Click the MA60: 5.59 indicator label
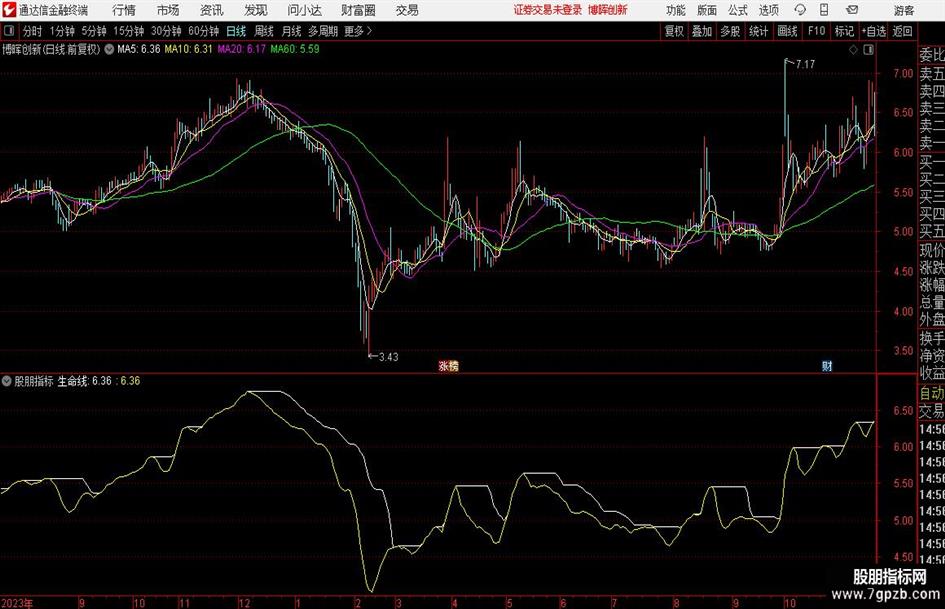The height and width of the screenshot is (609, 945). click(295, 49)
